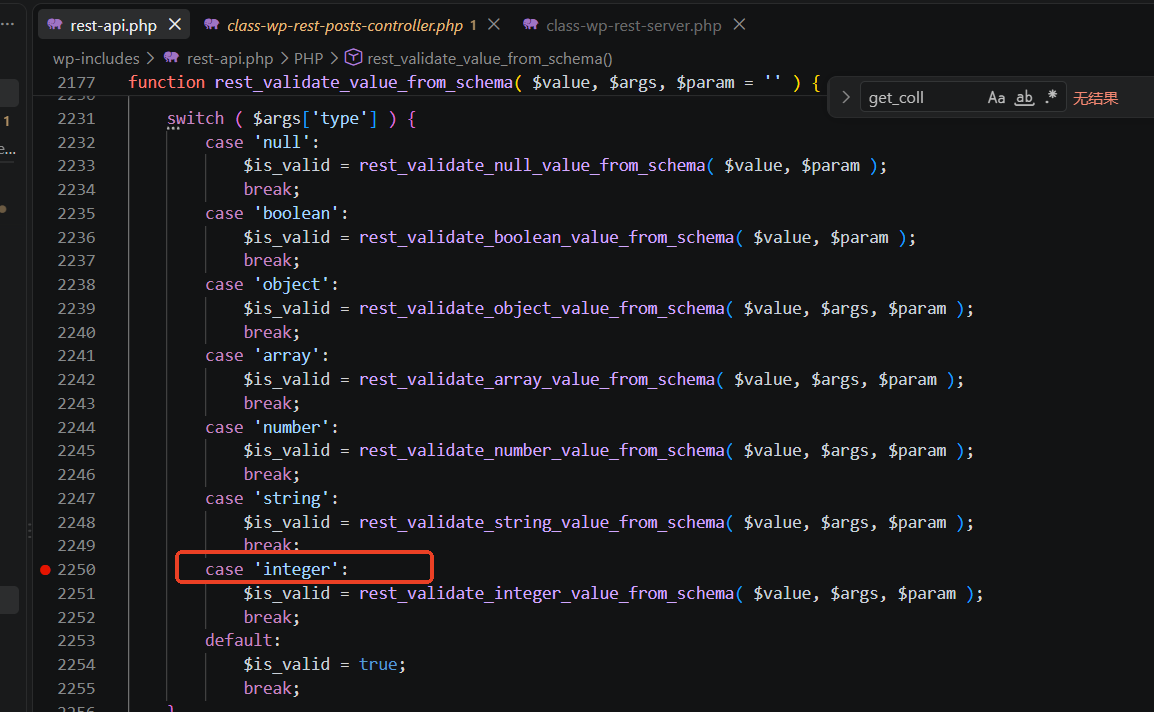This screenshot has height=712, width=1154.
Task: Select PHP segment in the breadcrumb
Action: pyautogui.click(x=308, y=58)
